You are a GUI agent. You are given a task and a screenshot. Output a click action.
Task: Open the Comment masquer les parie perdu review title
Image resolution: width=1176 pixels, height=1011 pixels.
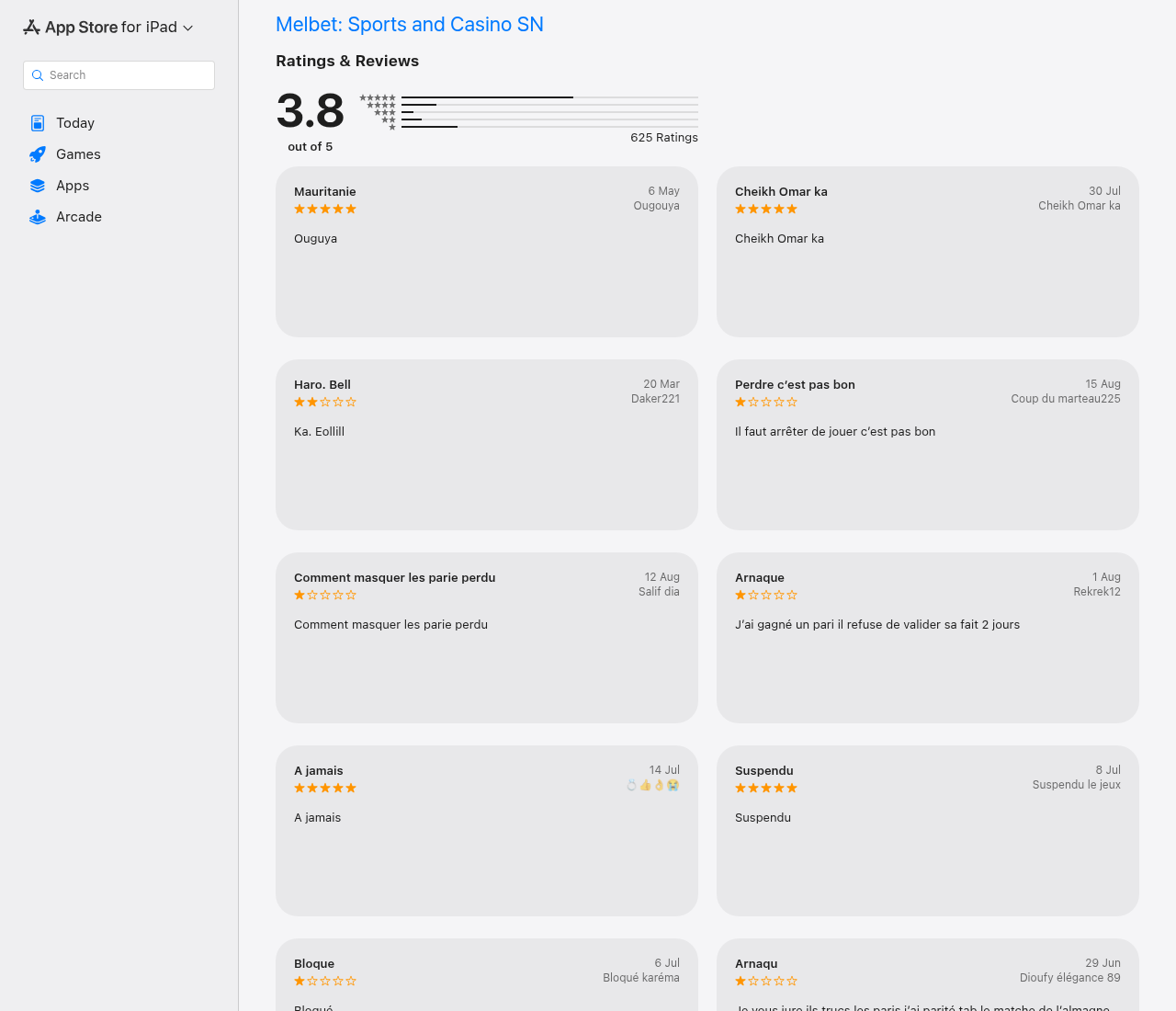coord(394,578)
